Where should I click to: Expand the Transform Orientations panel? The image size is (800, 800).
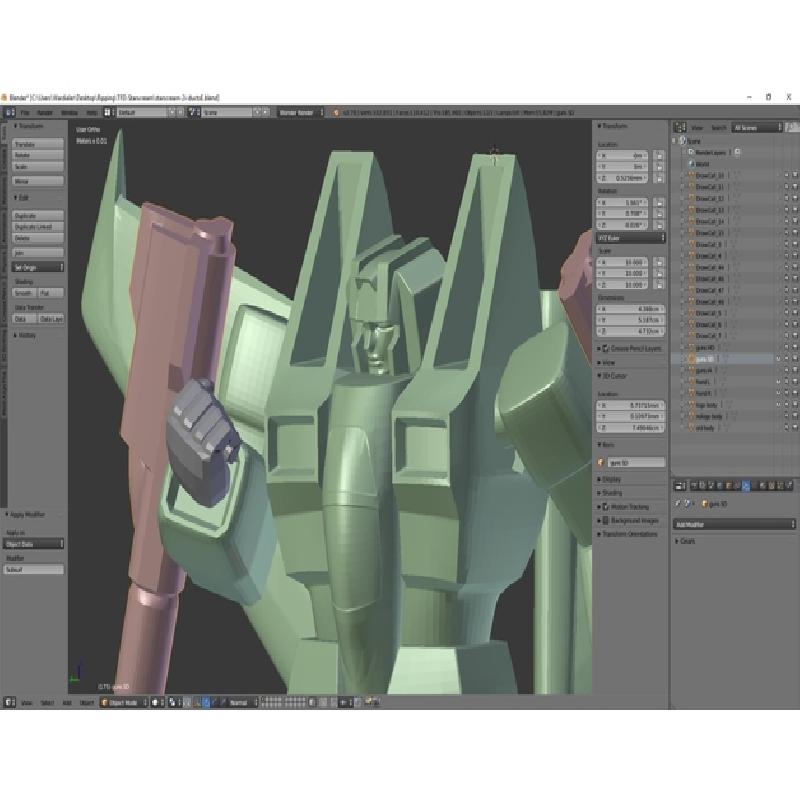(629, 534)
